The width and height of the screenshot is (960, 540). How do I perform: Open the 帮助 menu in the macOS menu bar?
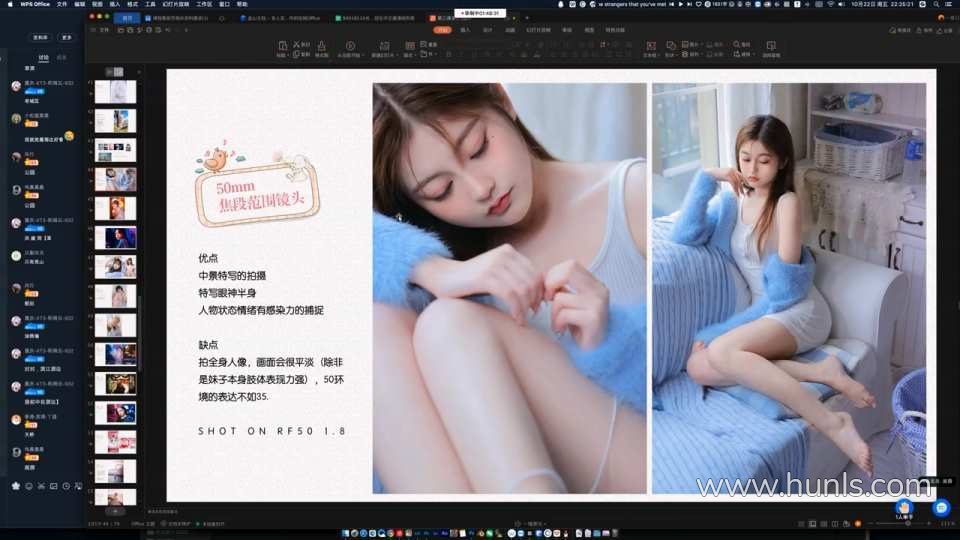[x=242, y=4]
